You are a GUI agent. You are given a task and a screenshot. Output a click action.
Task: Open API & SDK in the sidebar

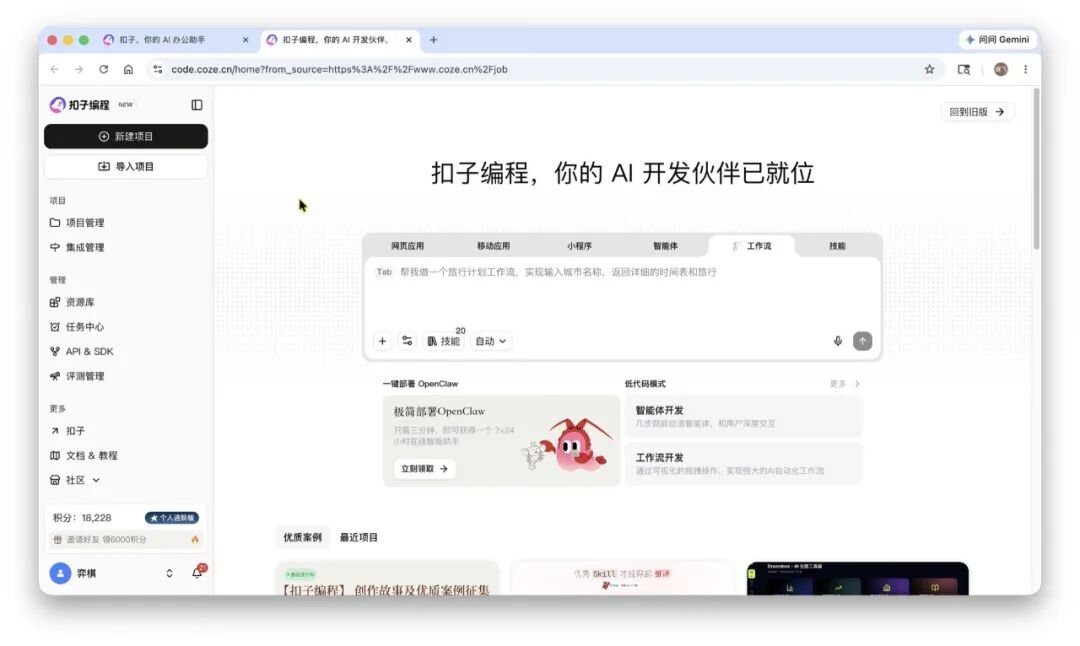(82, 351)
